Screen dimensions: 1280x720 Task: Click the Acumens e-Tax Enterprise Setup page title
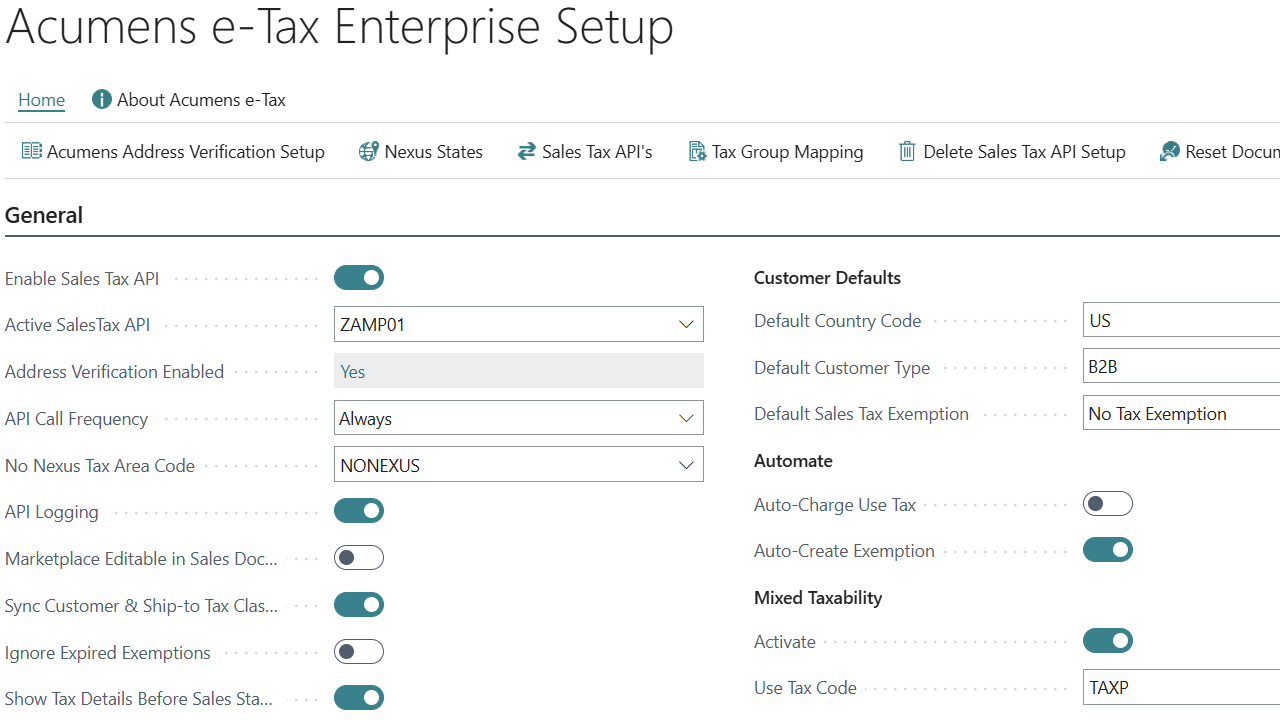(340, 26)
